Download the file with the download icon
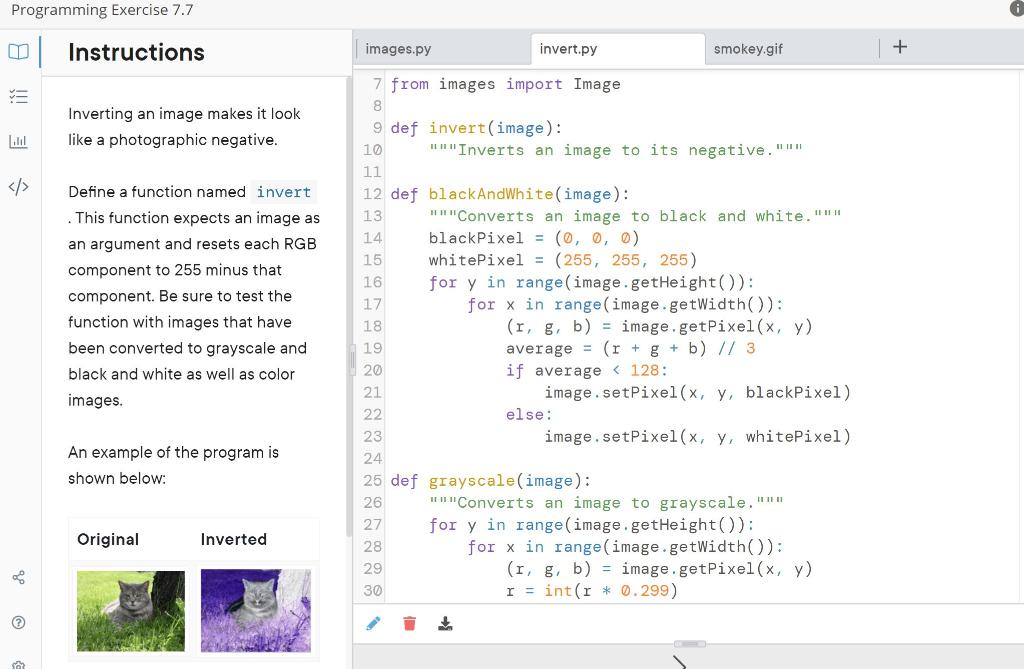 tap(445, 623)
